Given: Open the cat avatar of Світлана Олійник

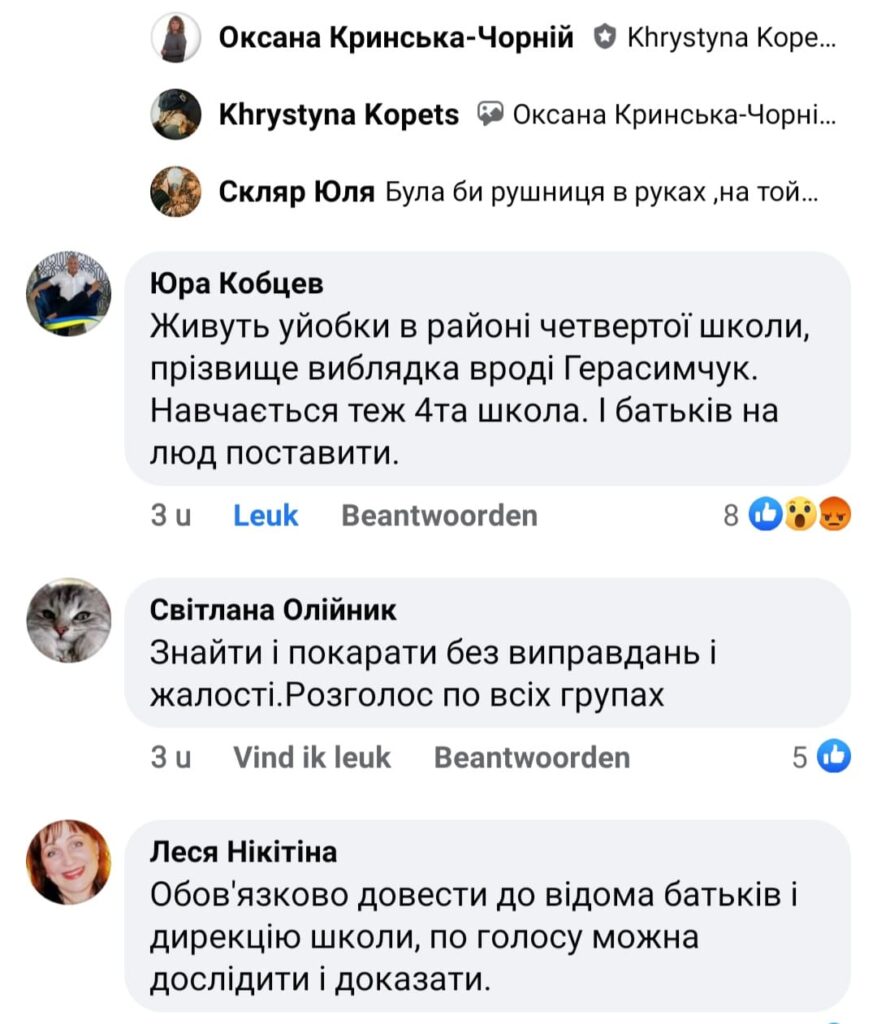Looking at the screenshot, I should pos(68,620).
